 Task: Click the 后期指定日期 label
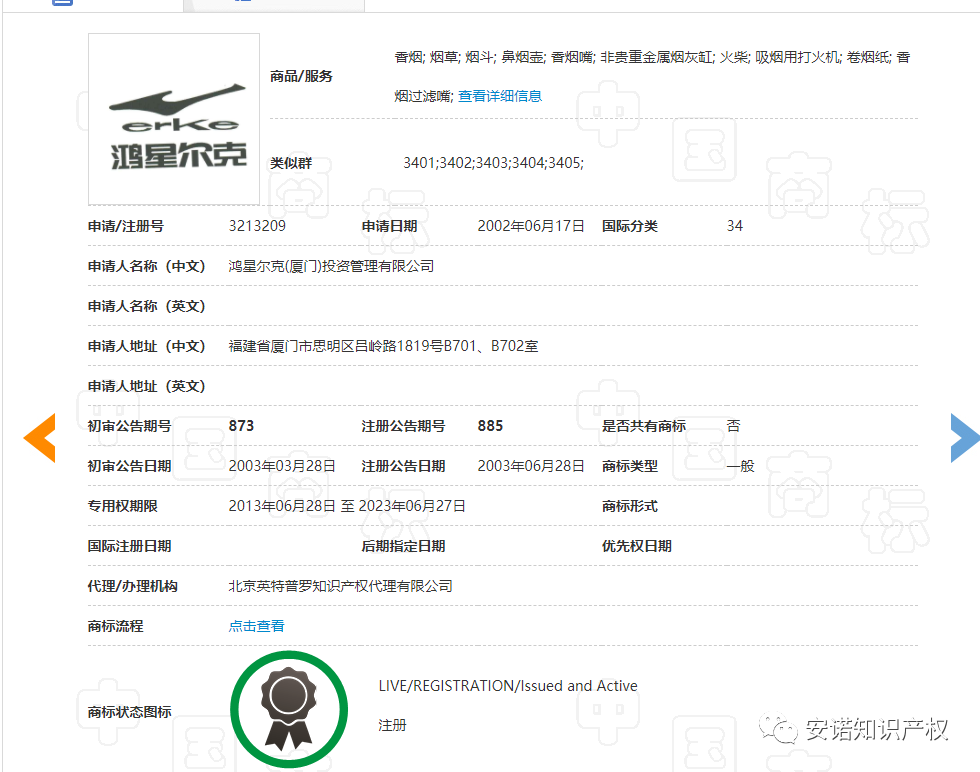coord(403,546)
